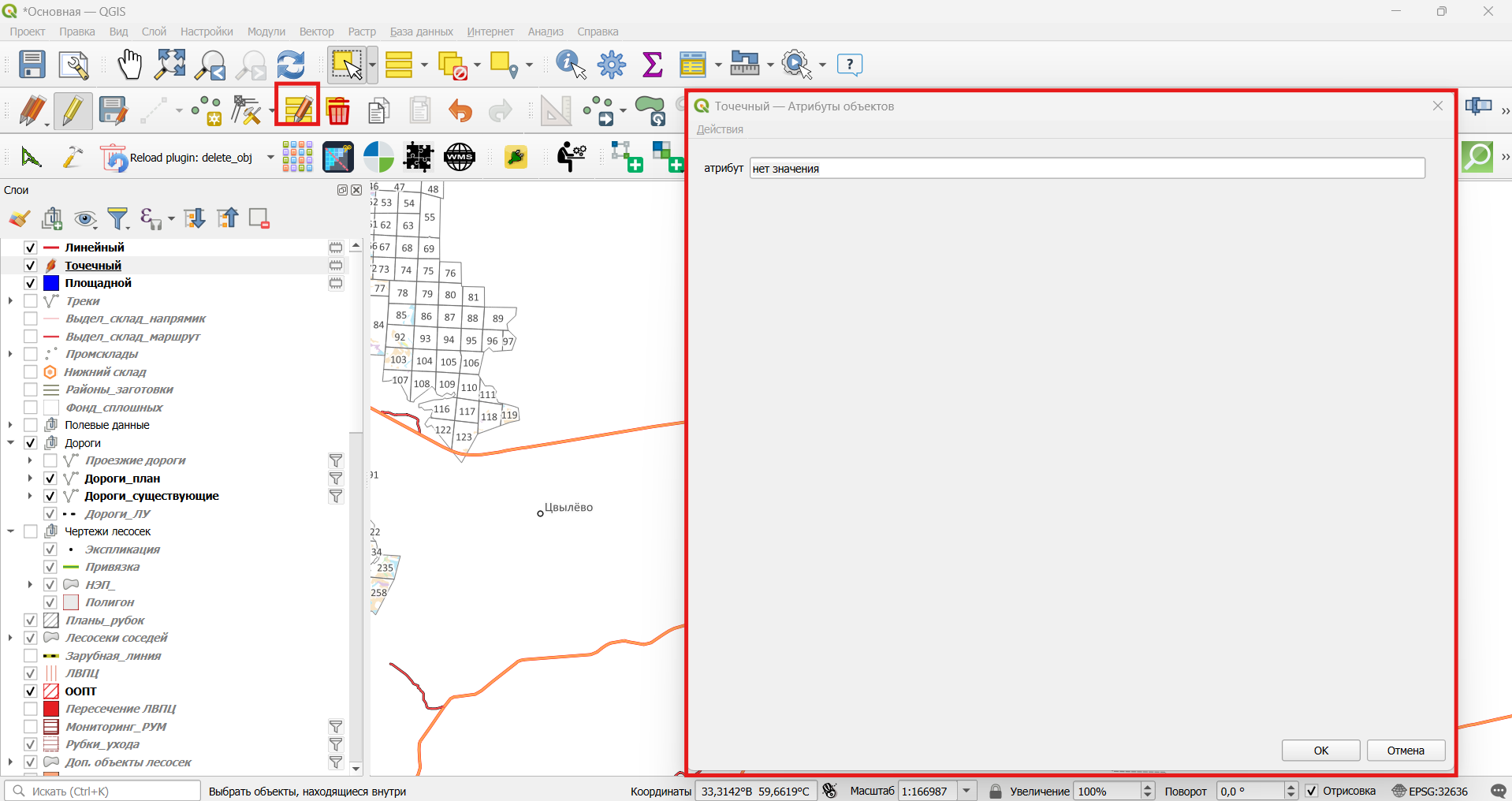Open the Identify Features tool
Viewport: 1512px width, 801px height.
(571, 65)
